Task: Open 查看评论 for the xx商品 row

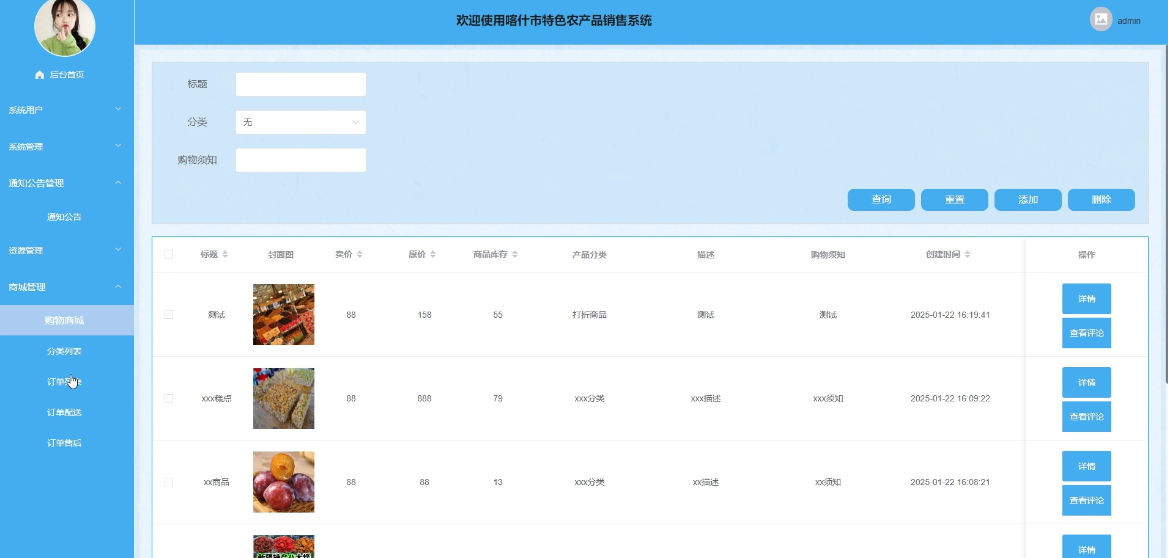Action: [x=1087, y=501]
